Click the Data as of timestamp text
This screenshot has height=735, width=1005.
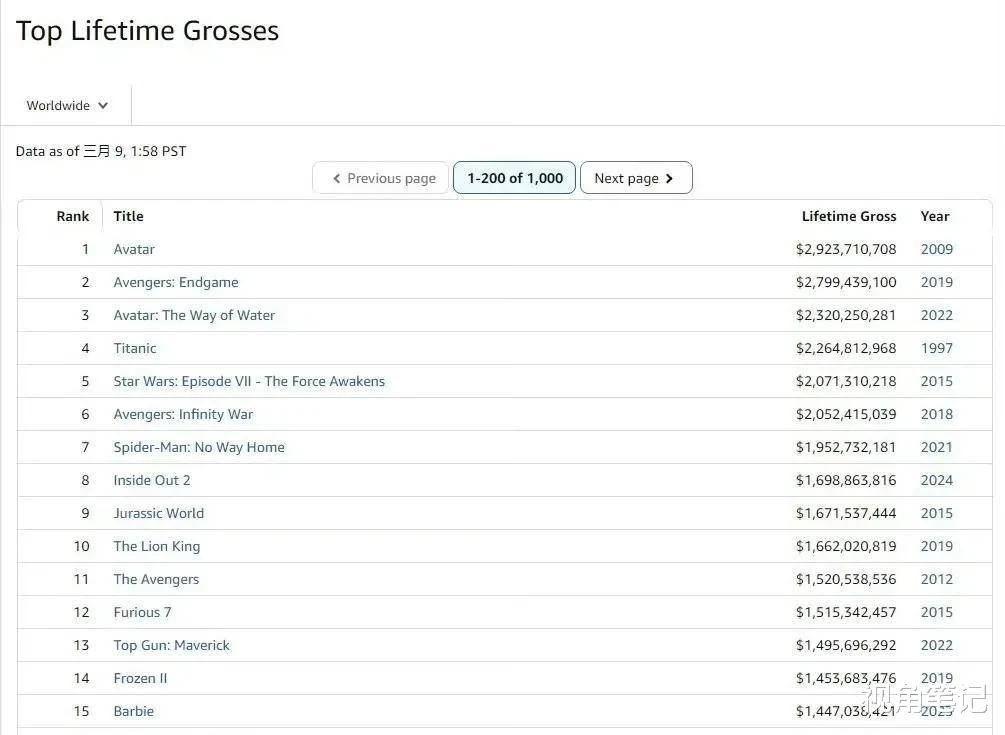101,151
